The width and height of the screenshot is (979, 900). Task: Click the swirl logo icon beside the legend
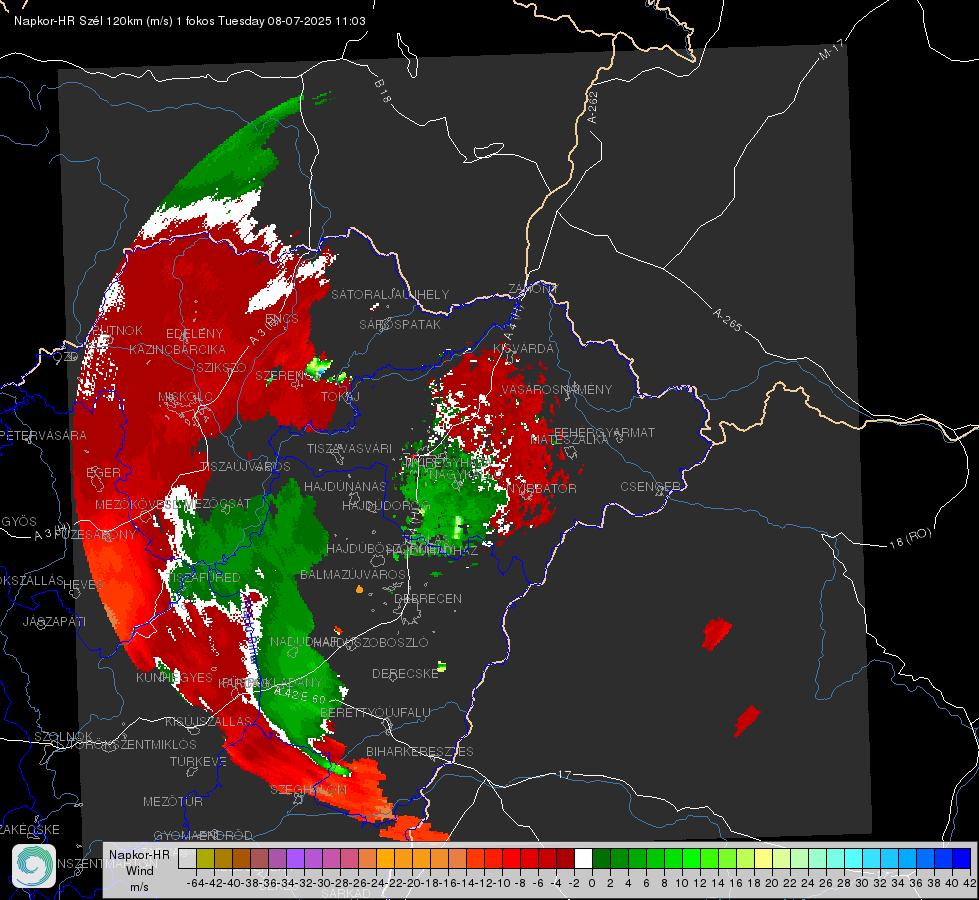coord(34,865)
